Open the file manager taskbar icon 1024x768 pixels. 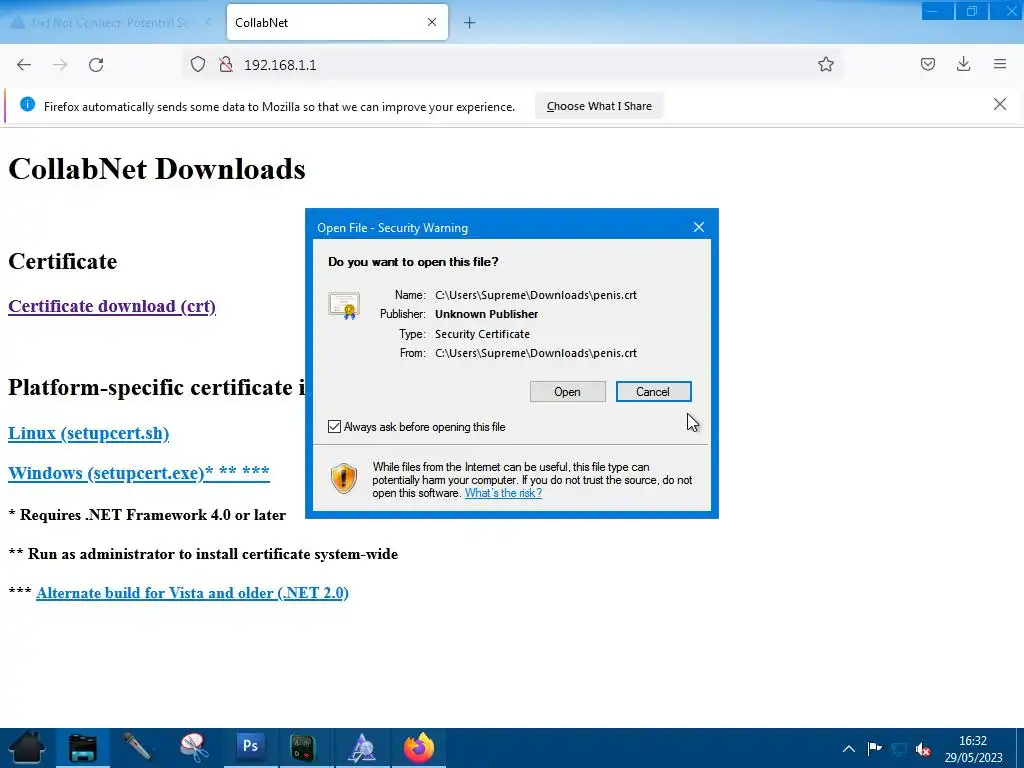coord(82,748)
